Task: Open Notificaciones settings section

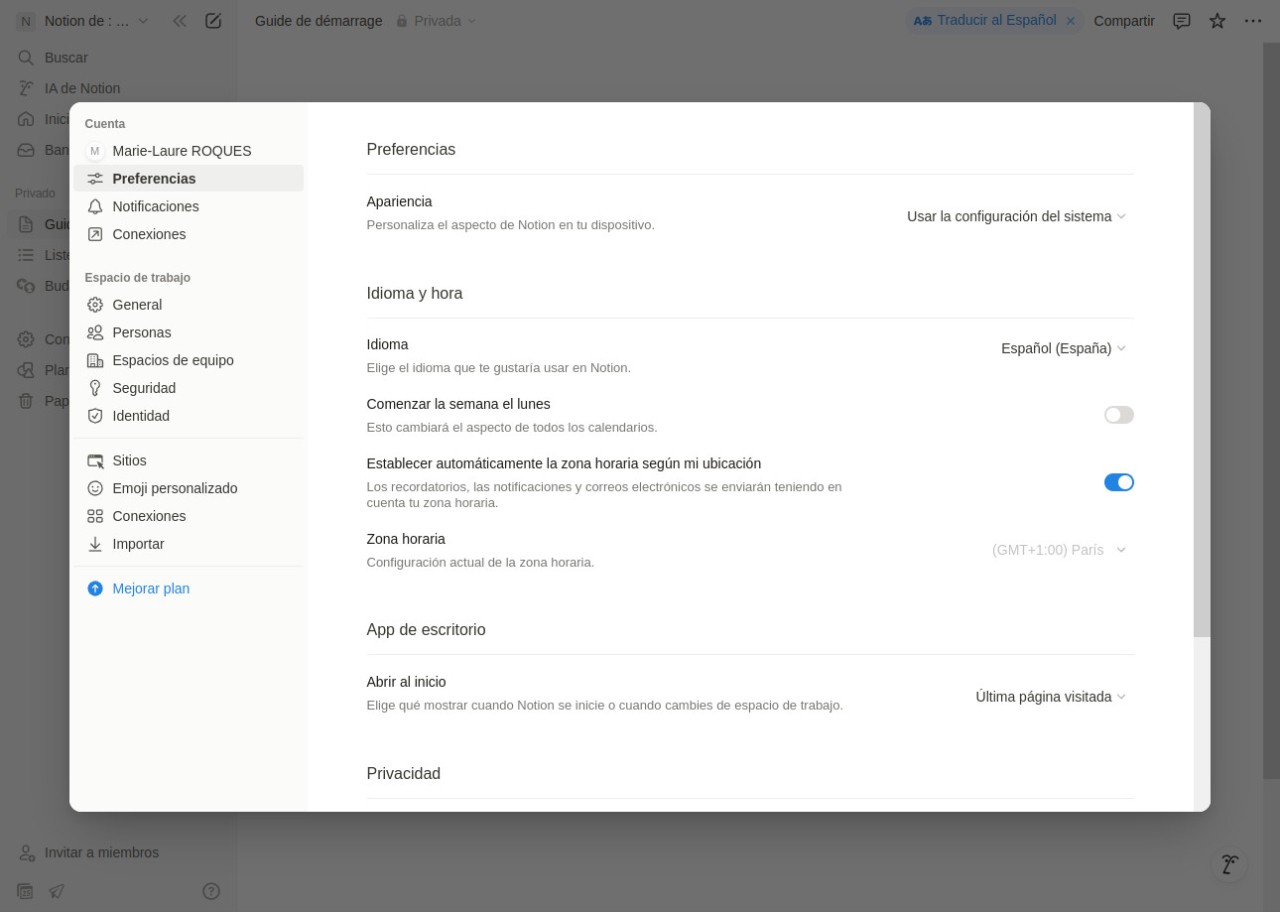Action: point(155,207)
